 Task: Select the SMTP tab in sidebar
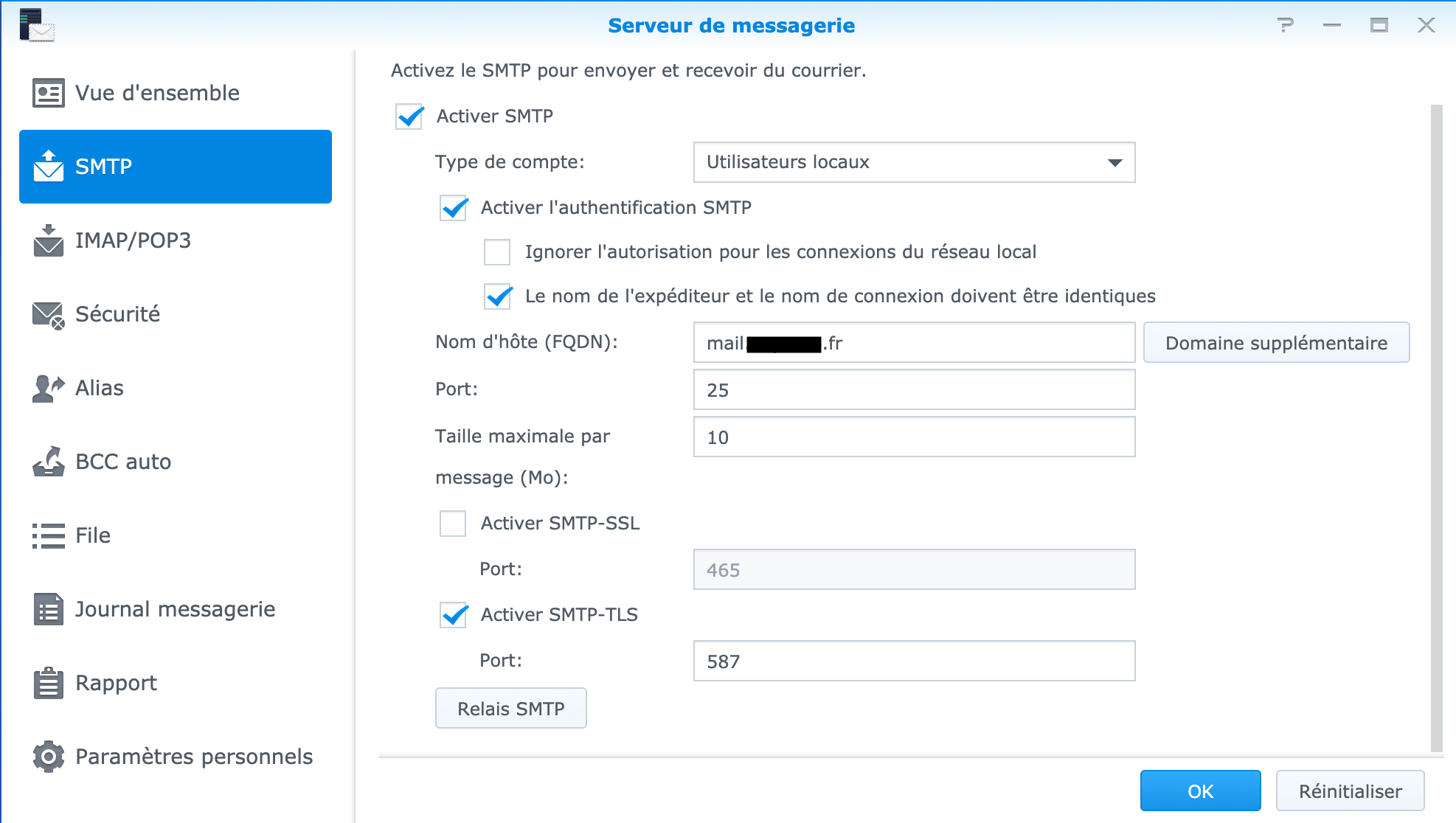(x=176, y=167)
